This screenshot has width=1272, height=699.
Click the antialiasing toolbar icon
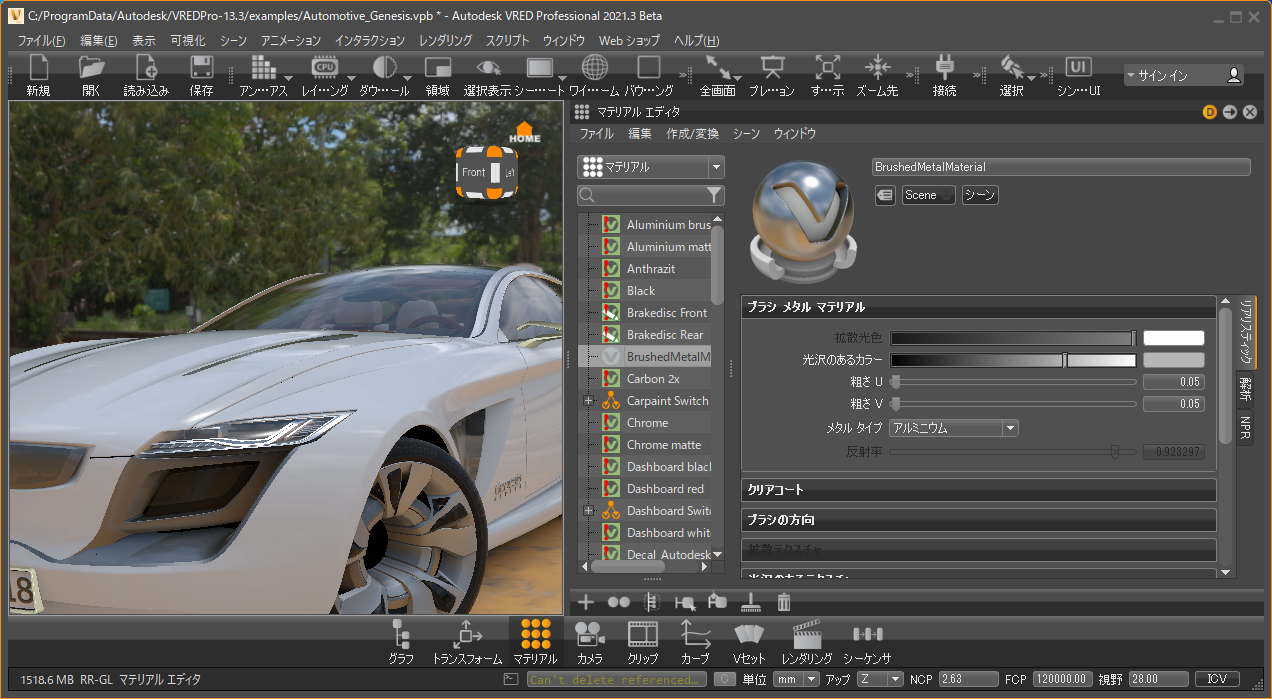pyautogui.click(x=263, y=68)
